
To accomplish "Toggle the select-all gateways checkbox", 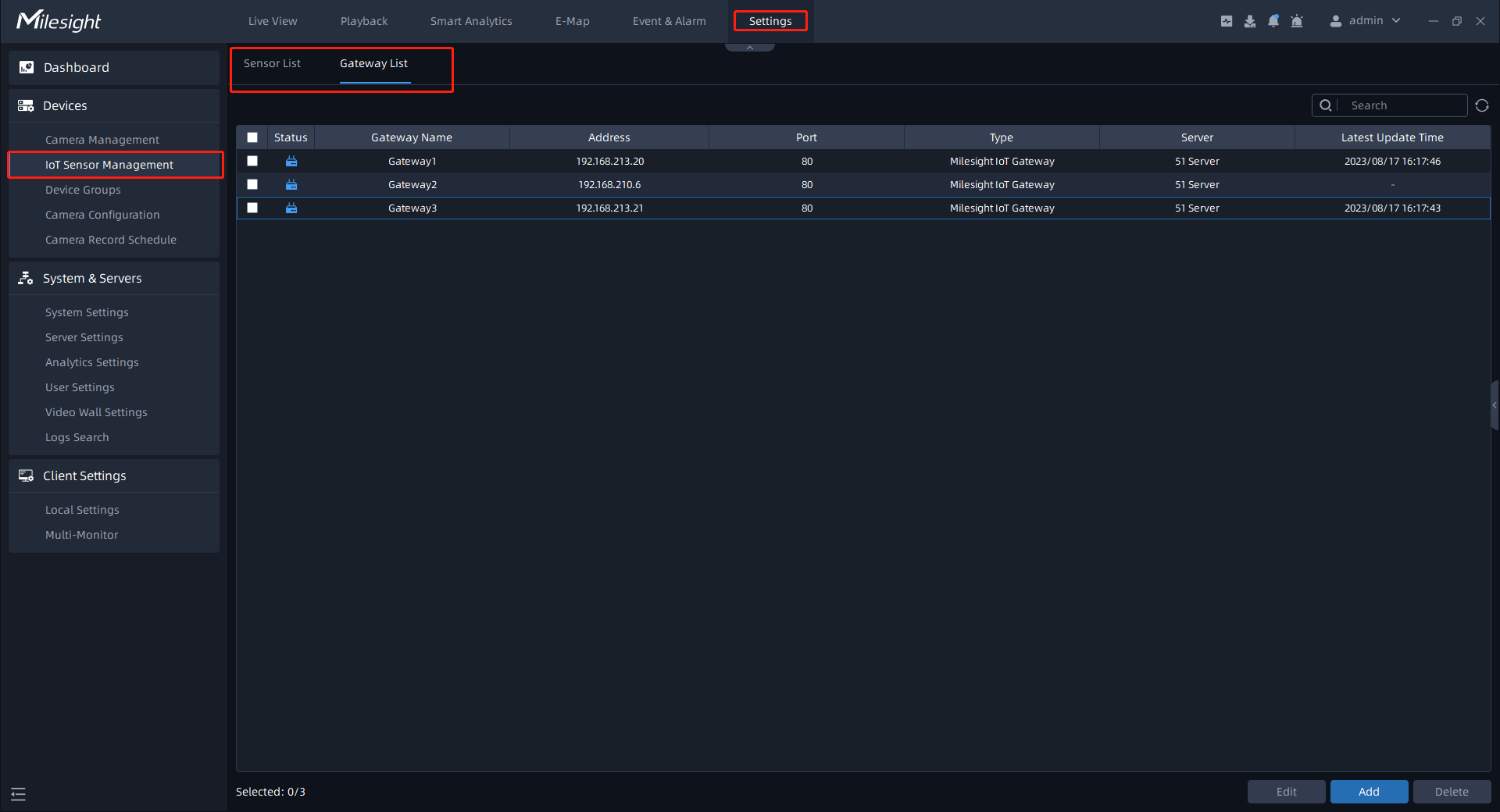I will (x=252, y=137).
